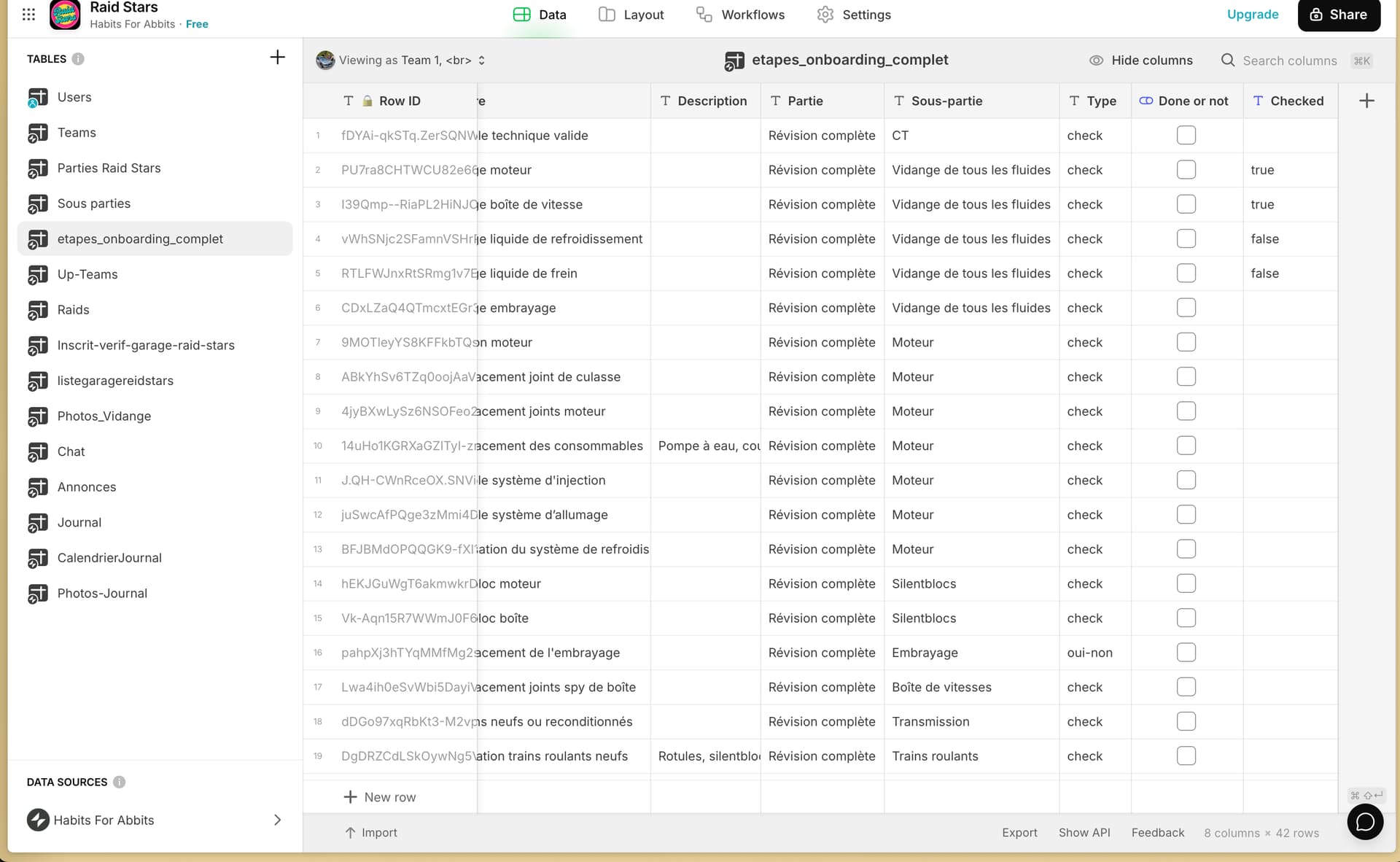Go to the Workflows tab
Image resolution: width=1400 pixels, height=862 pixels.
point(741,15)
